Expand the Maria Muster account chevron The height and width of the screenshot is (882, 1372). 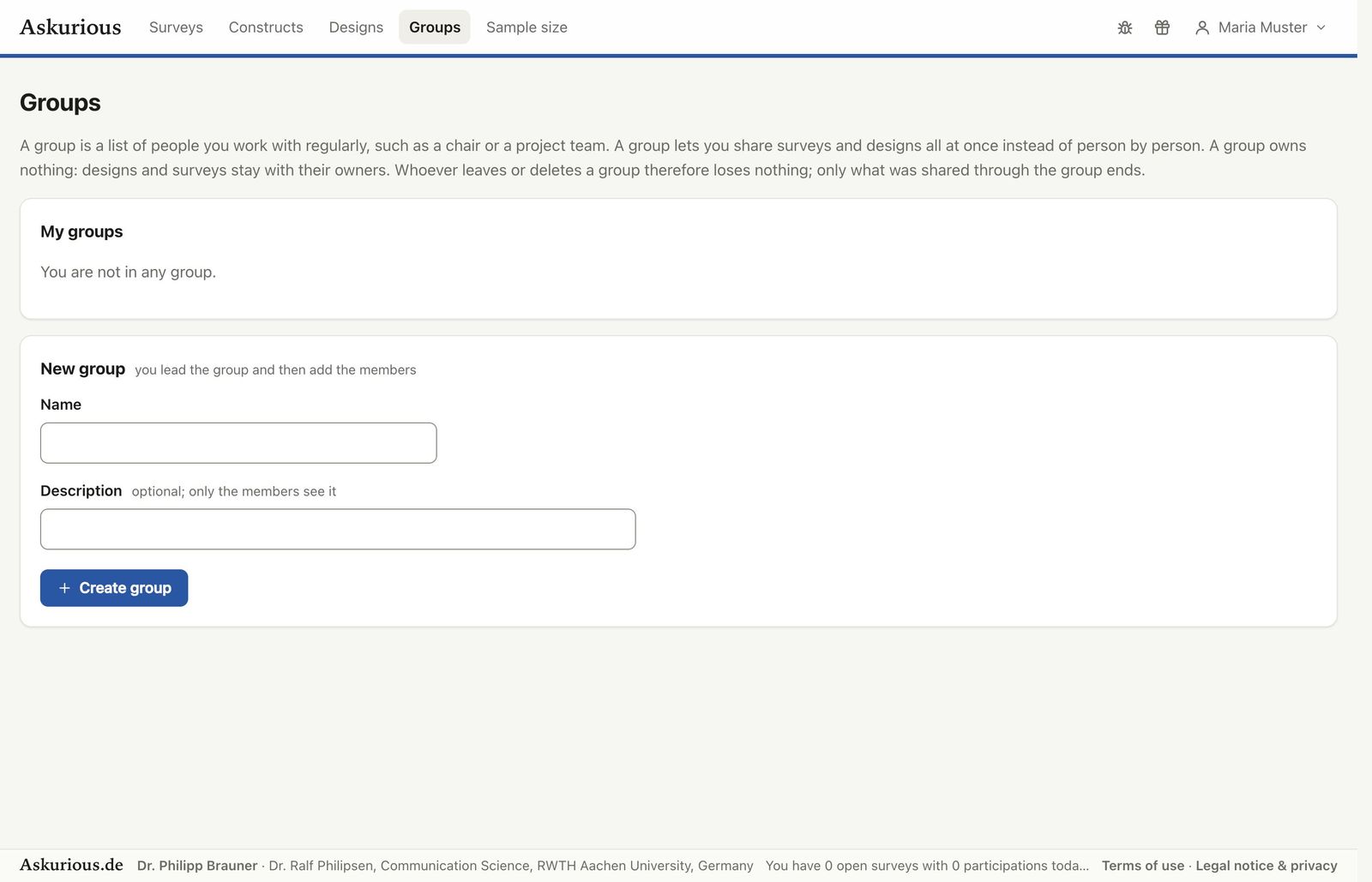(1321, 27)
